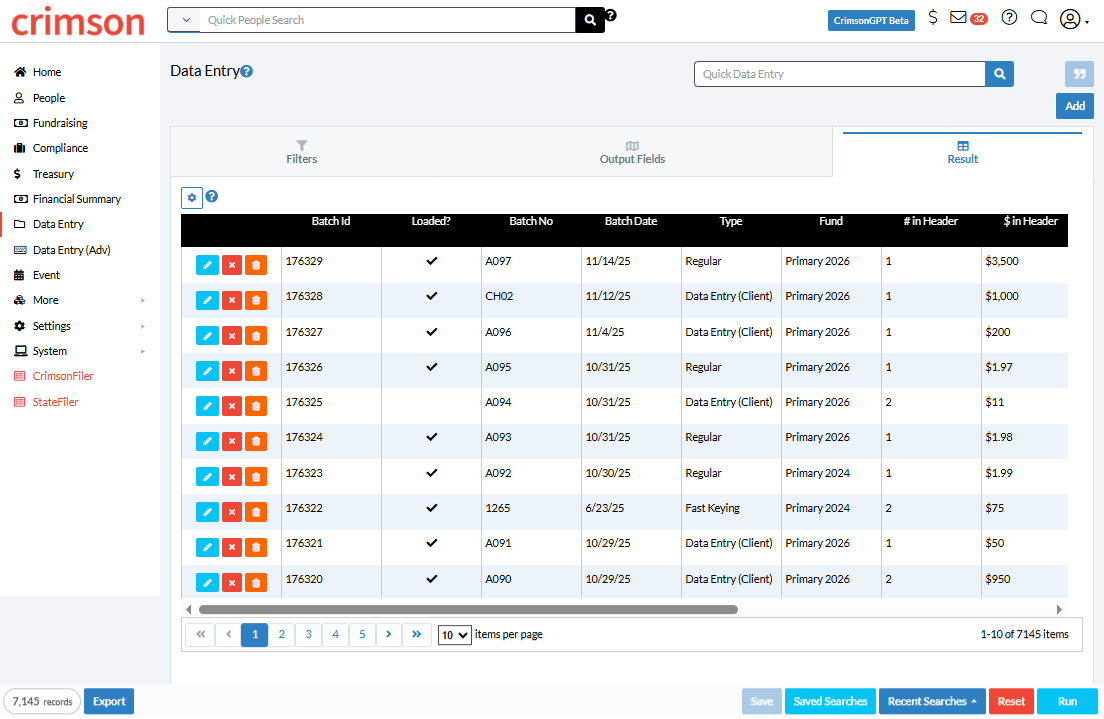
Task: Switch to the Output Fields tab
Action: pos(632,152)
